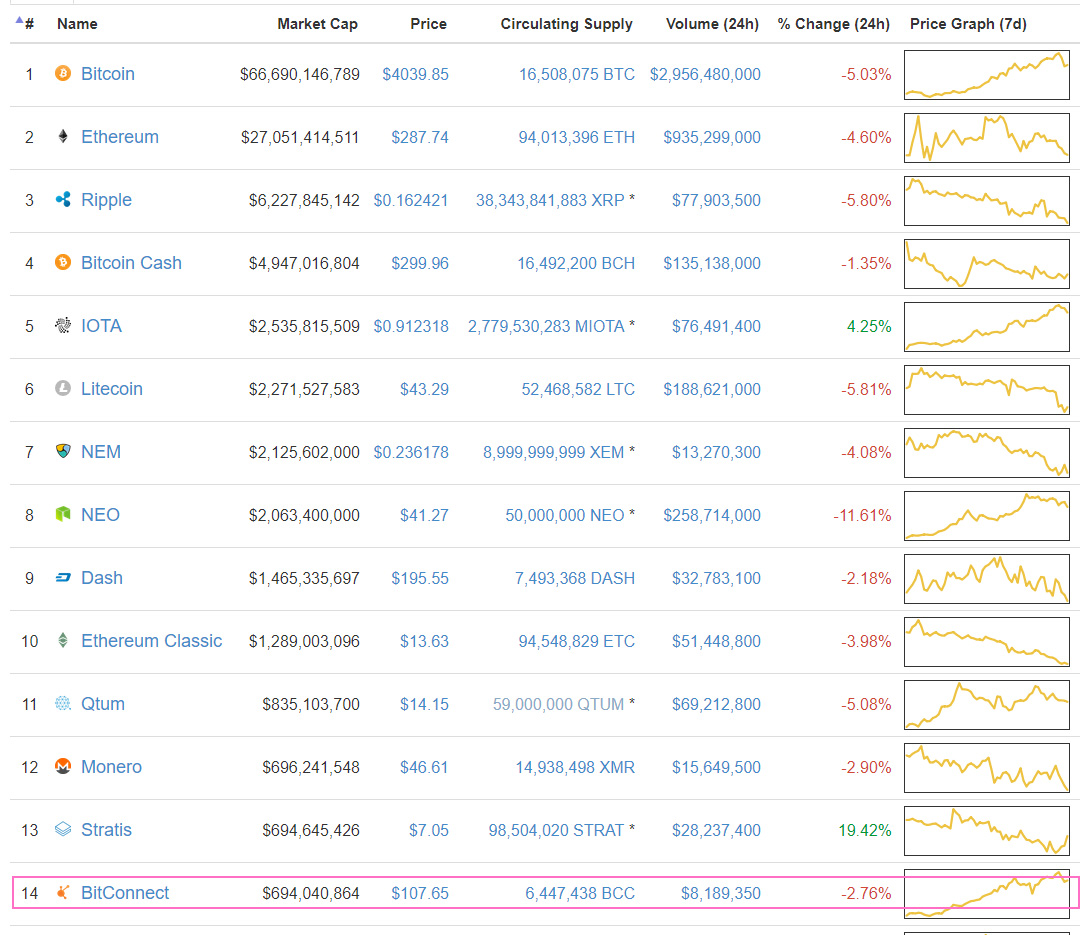
Task: Click Dash price $195.55
Action: tap(420, 579)
